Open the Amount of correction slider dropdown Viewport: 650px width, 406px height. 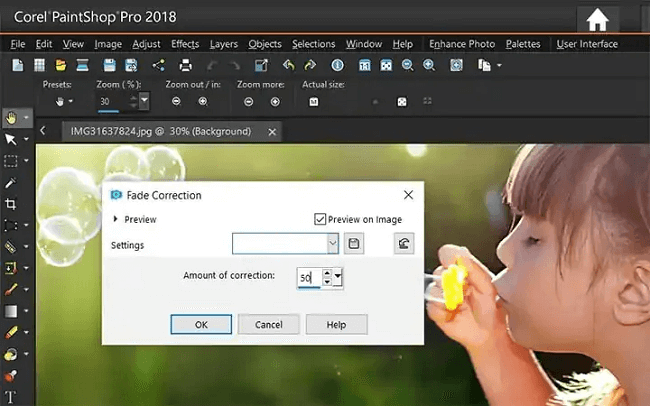(x=338, y=277)
